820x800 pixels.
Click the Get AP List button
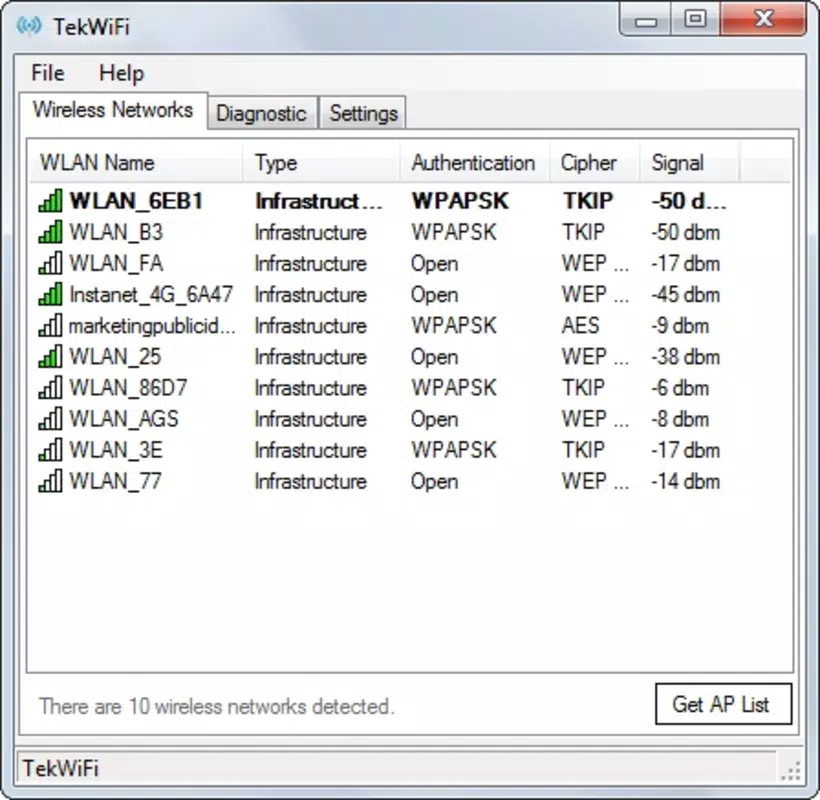pyautogui.click(x=723, y=704)
